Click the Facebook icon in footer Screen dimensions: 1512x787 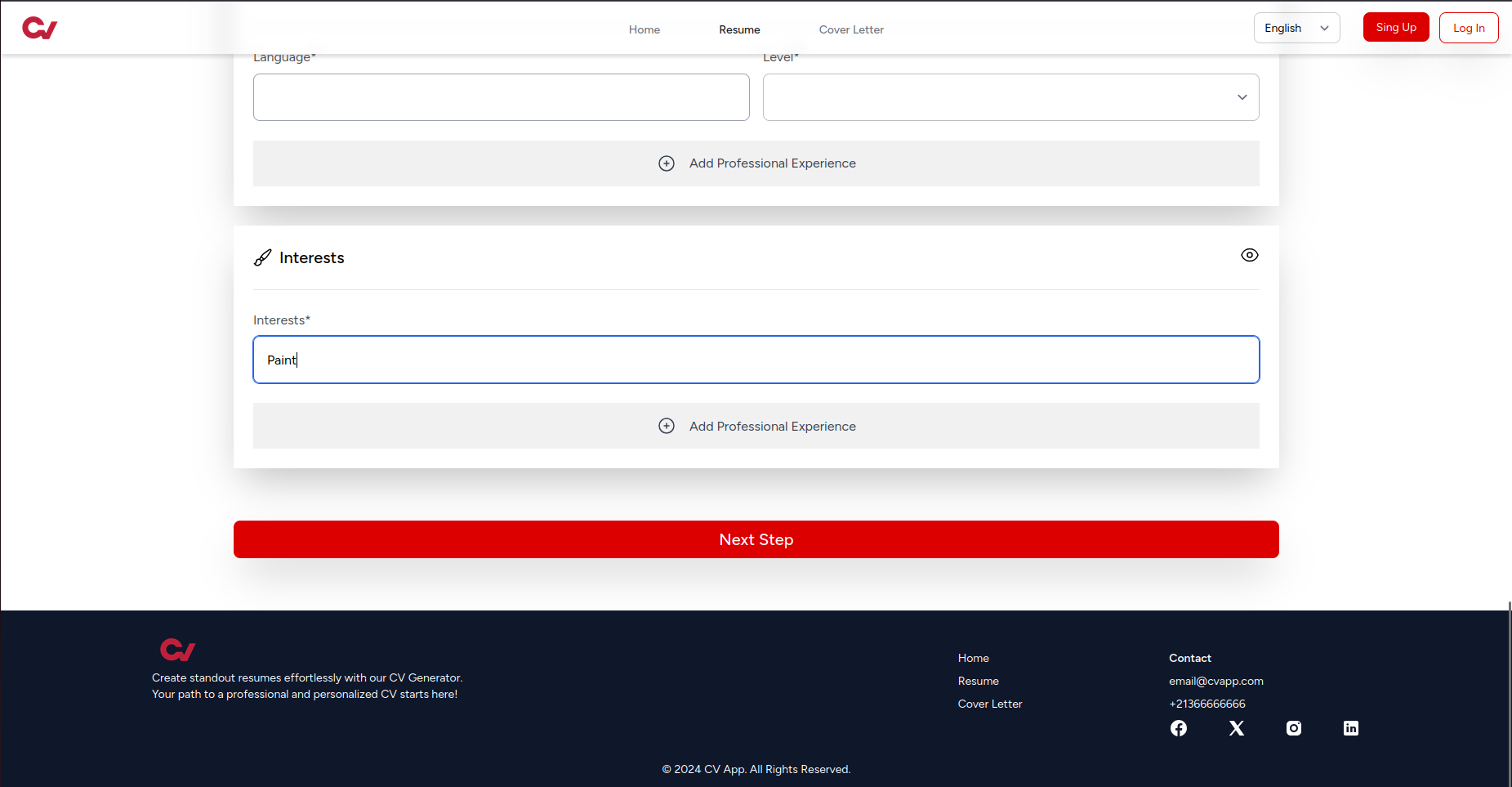pos(1178,728)
